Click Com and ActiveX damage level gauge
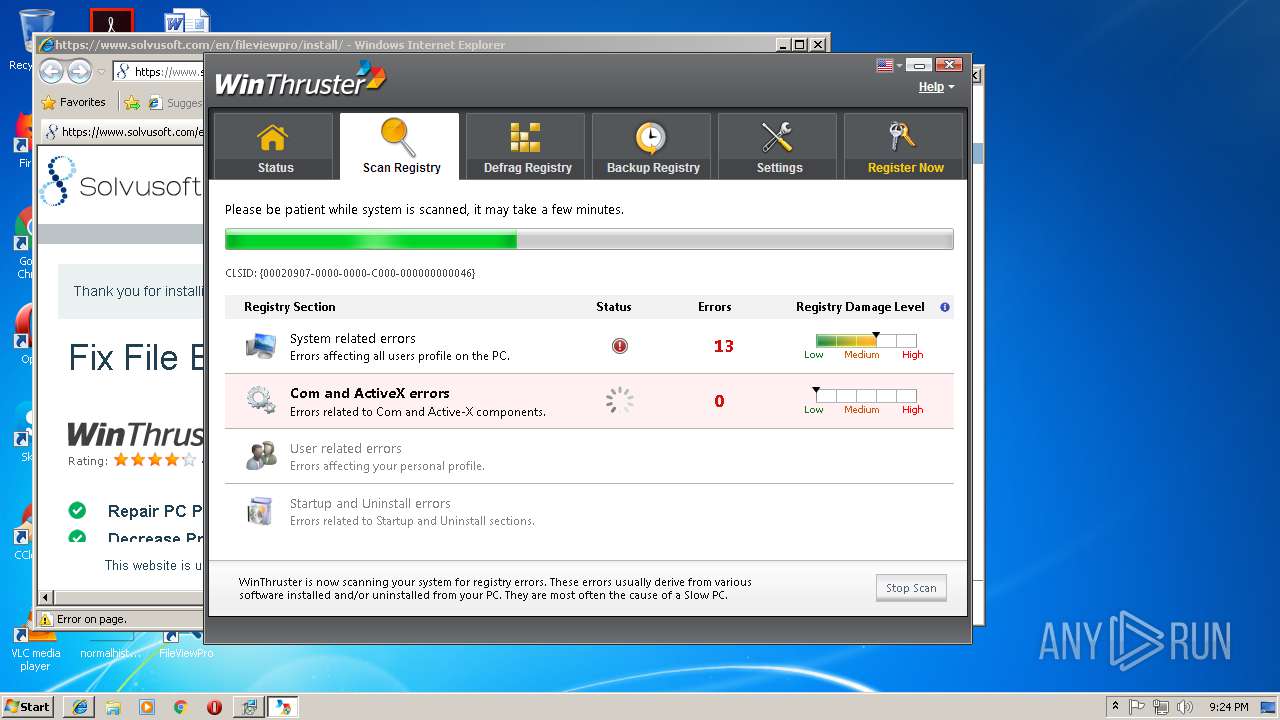 (866, 396)
